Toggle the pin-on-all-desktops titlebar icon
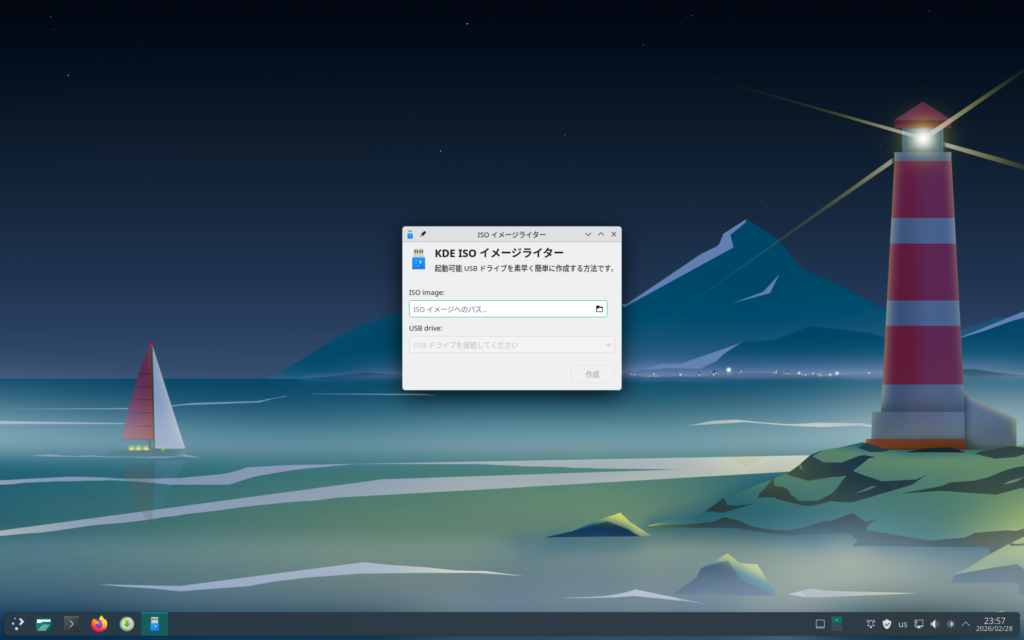The image size is (1024, 640). coord(423,234)
